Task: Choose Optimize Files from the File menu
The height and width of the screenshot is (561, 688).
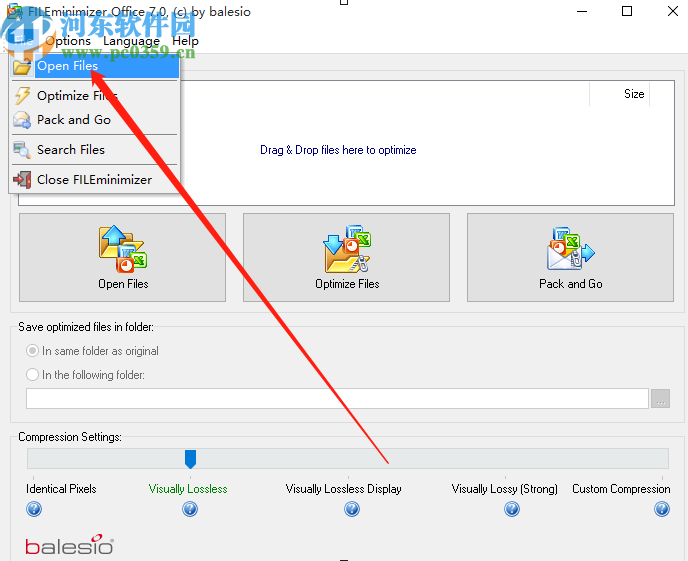Action: pyautogui.click(x=94, y=96)
